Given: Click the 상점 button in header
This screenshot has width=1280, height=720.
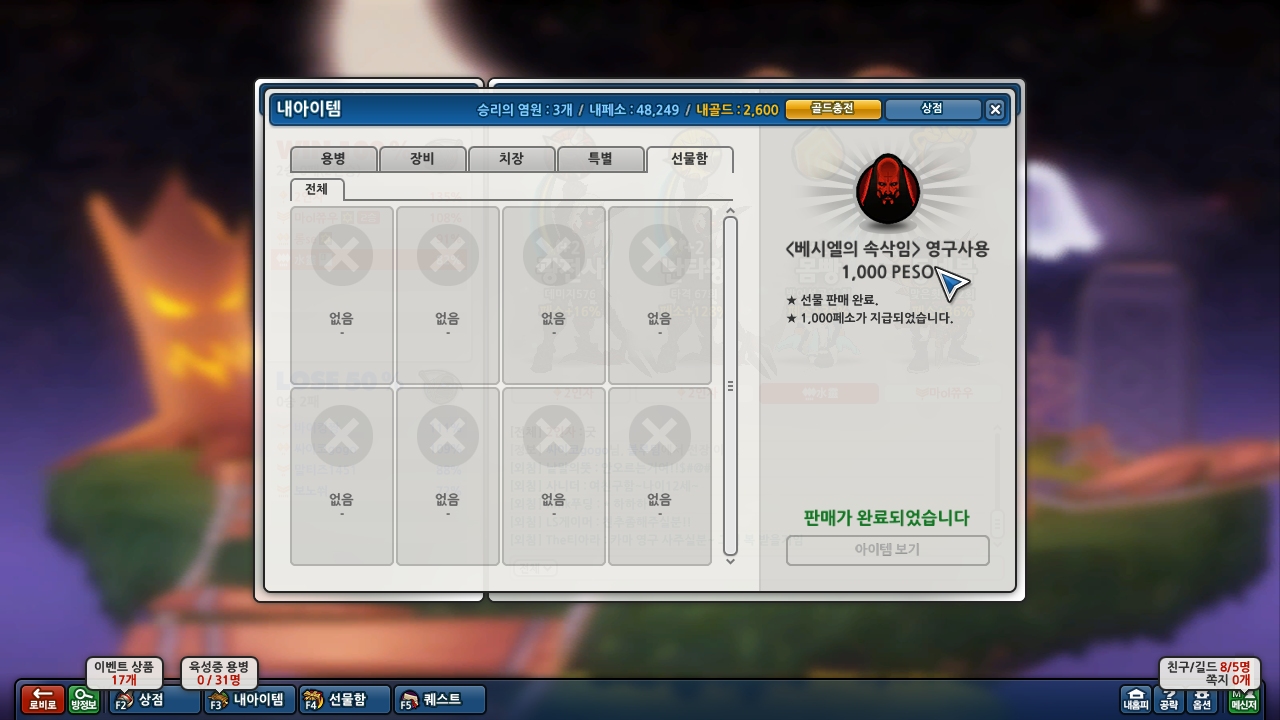Looking at the screenshot, I should 932,109.
